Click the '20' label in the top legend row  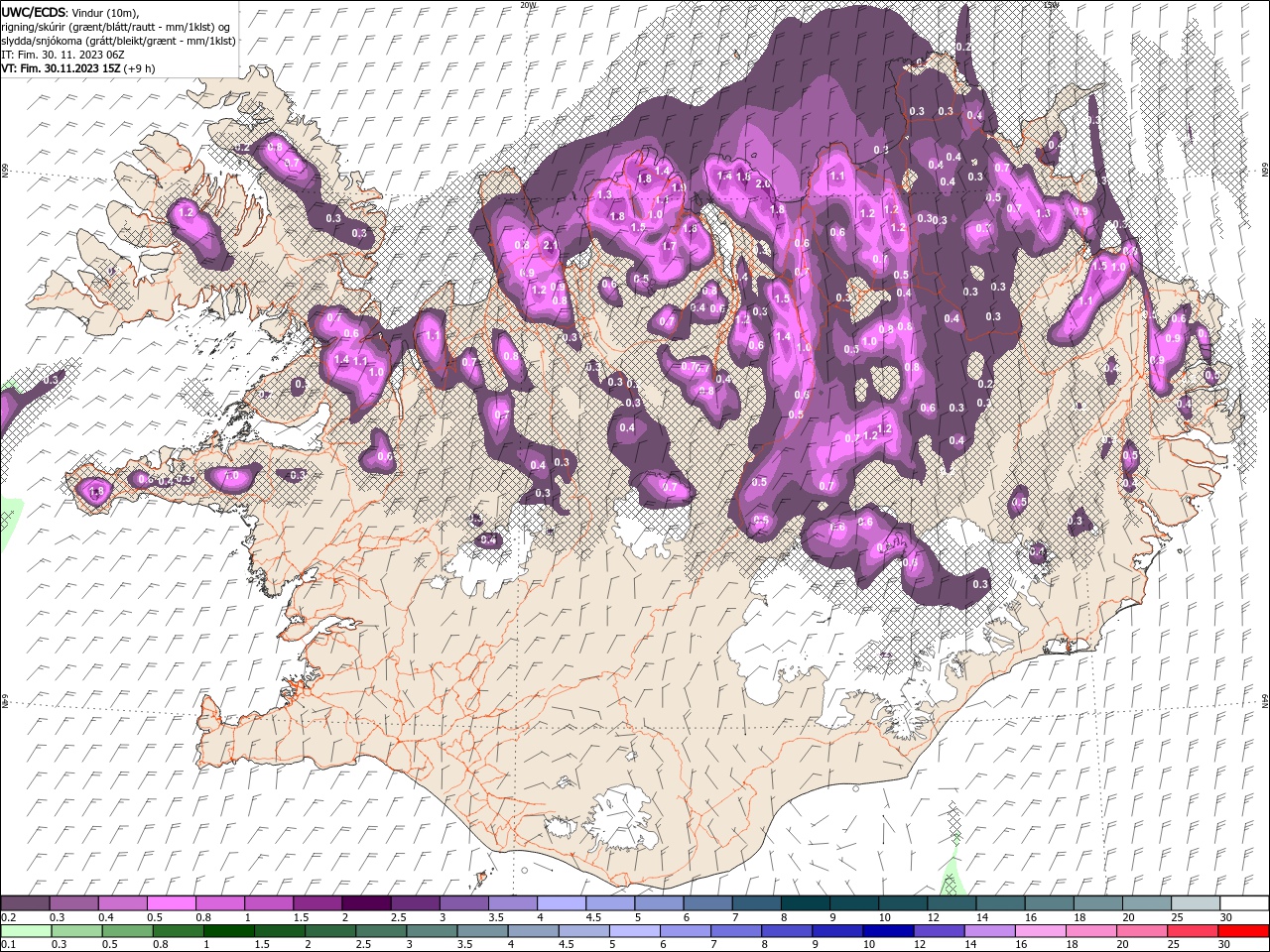click(x=1128, y=917)
